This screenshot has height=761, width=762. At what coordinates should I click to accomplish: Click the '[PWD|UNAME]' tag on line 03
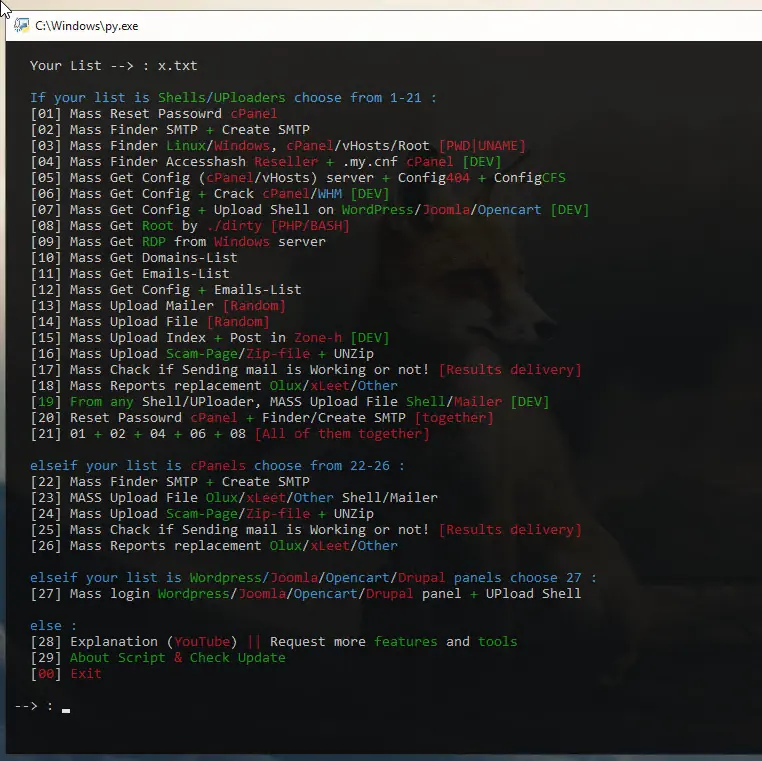[482, 146]
